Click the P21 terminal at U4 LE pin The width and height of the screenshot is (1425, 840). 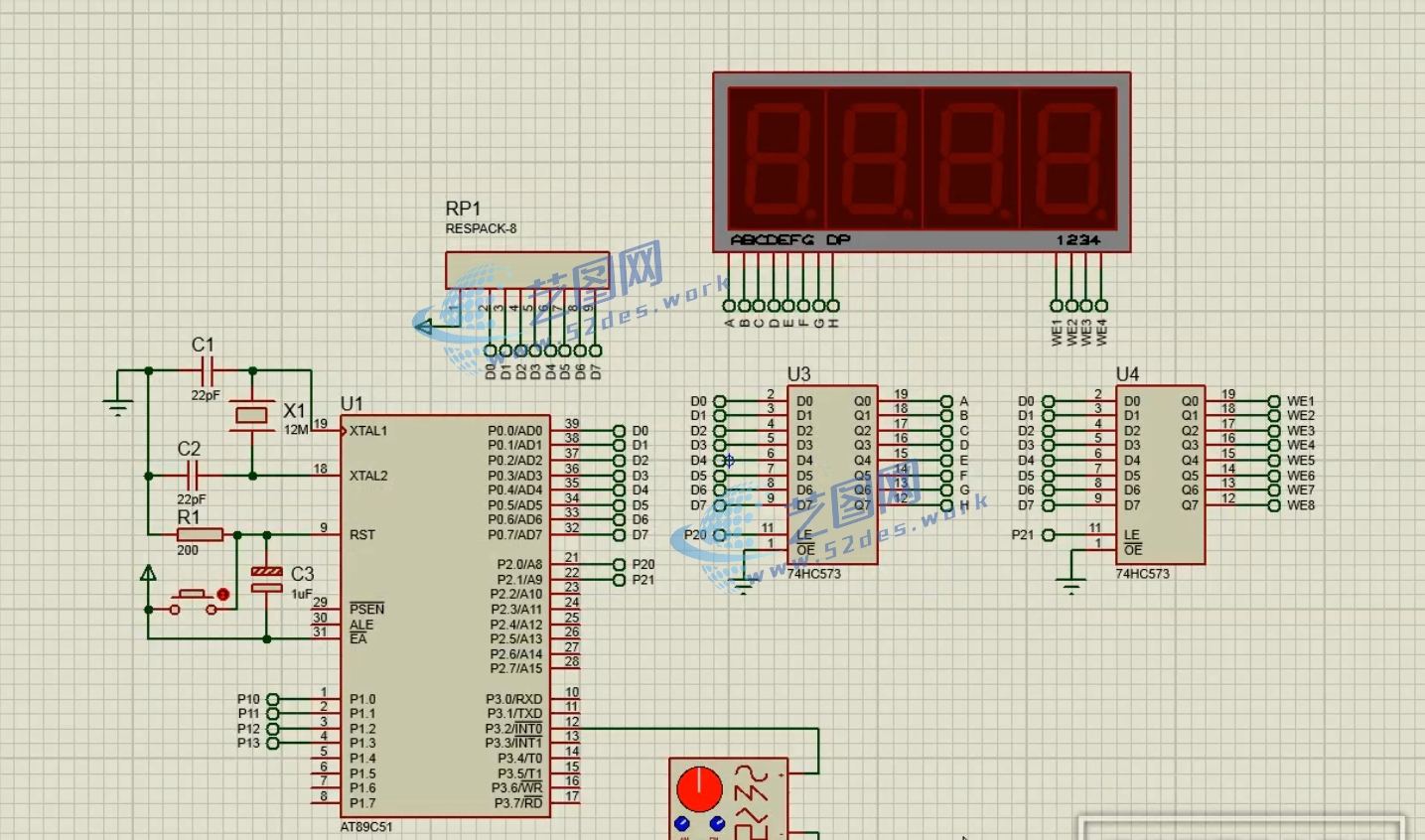click(1049, 535)
